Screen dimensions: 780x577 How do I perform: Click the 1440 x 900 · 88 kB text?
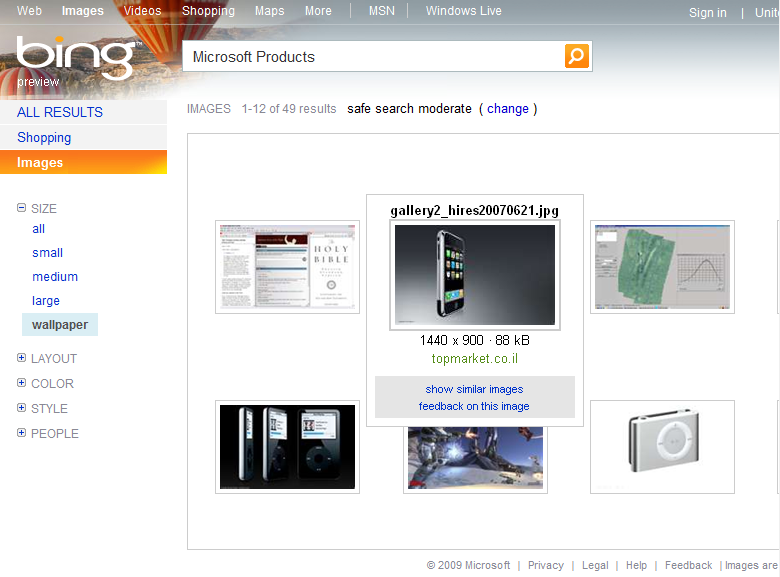coord(475,340)
